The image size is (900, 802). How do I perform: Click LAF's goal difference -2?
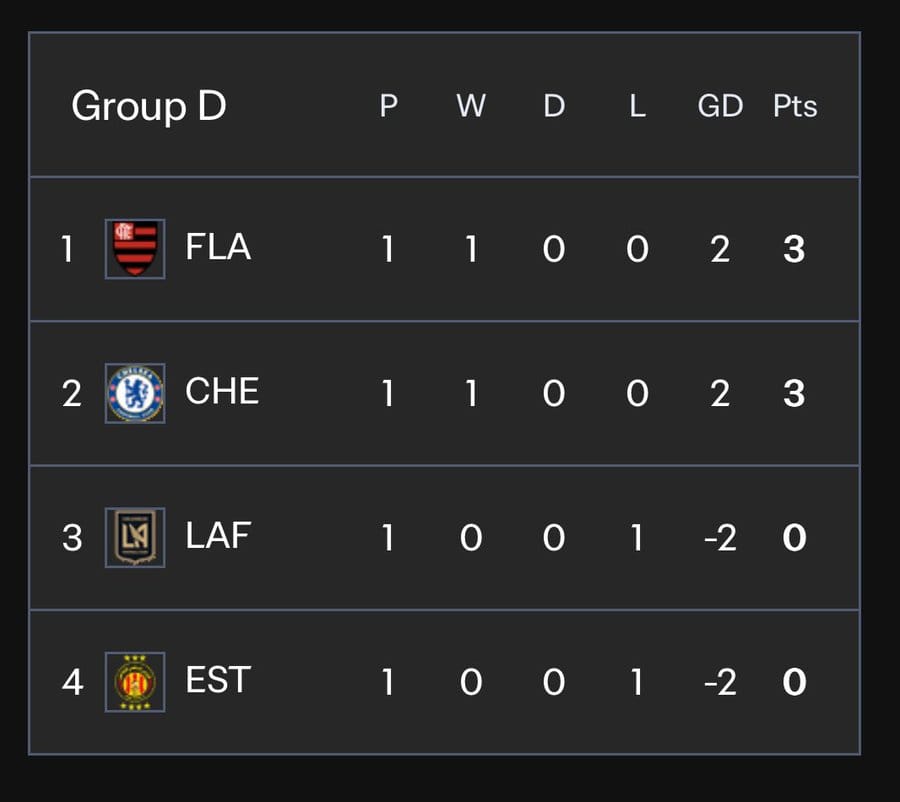tap(720, 538)
